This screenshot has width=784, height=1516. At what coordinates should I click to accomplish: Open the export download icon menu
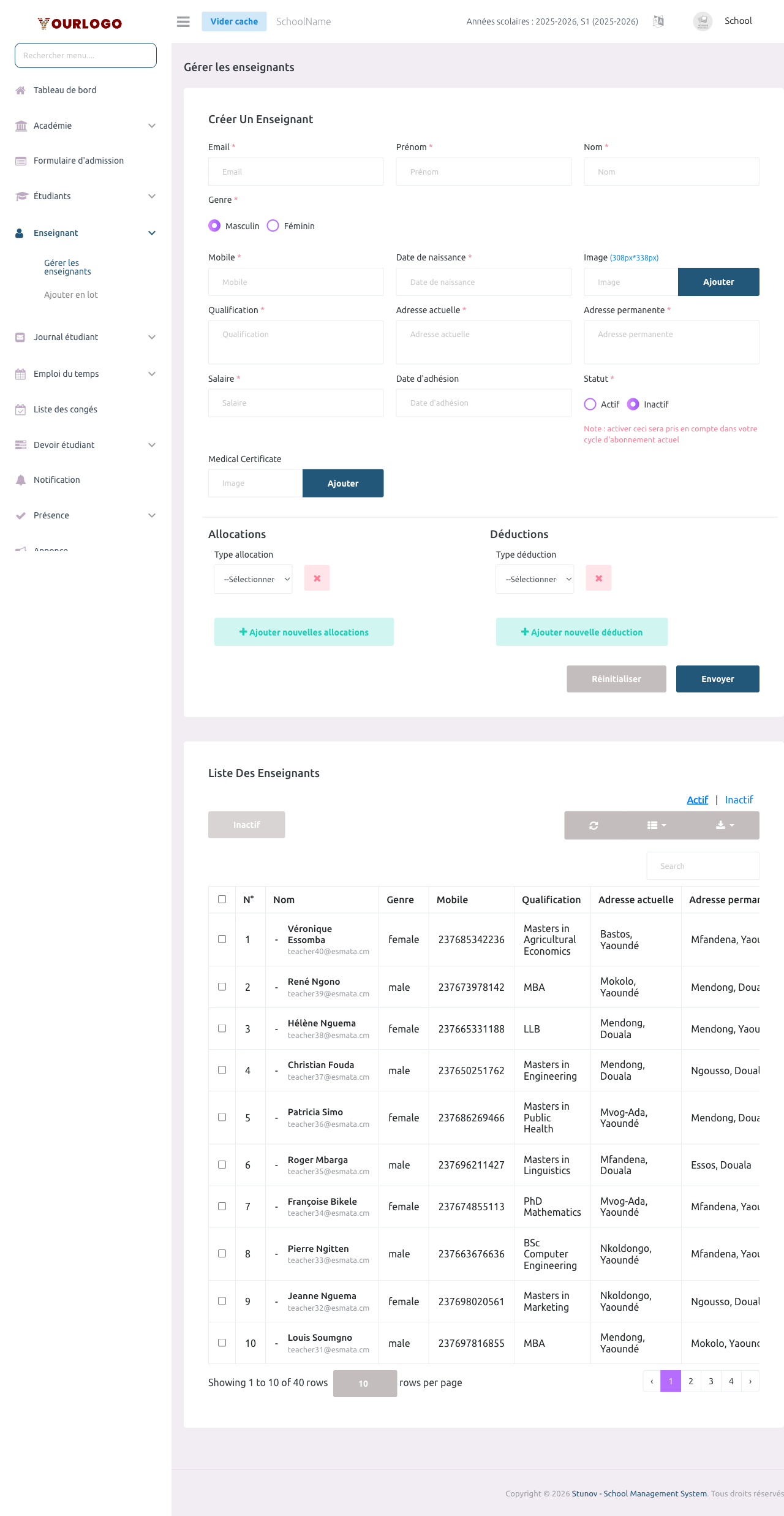pos(725,825)
